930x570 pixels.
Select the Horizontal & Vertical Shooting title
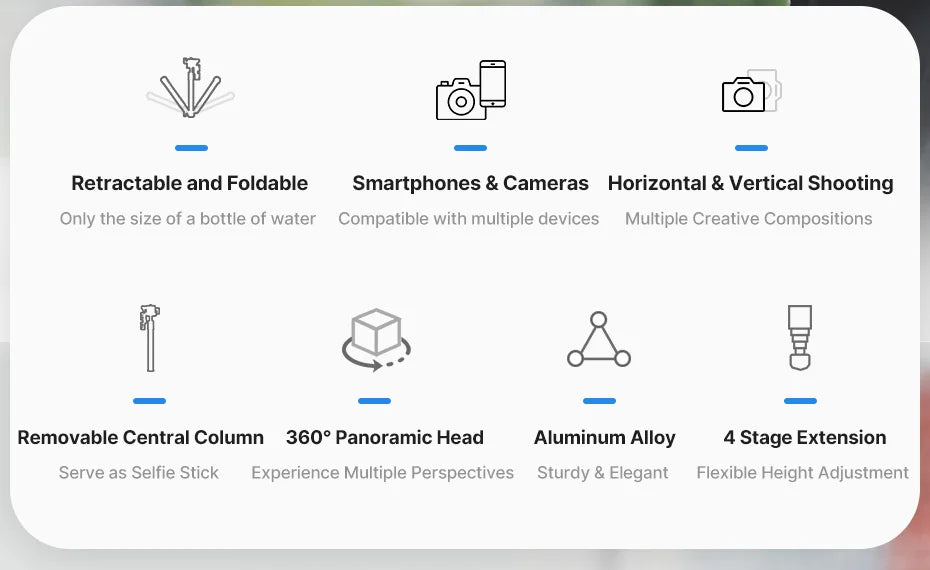point(750,183)
